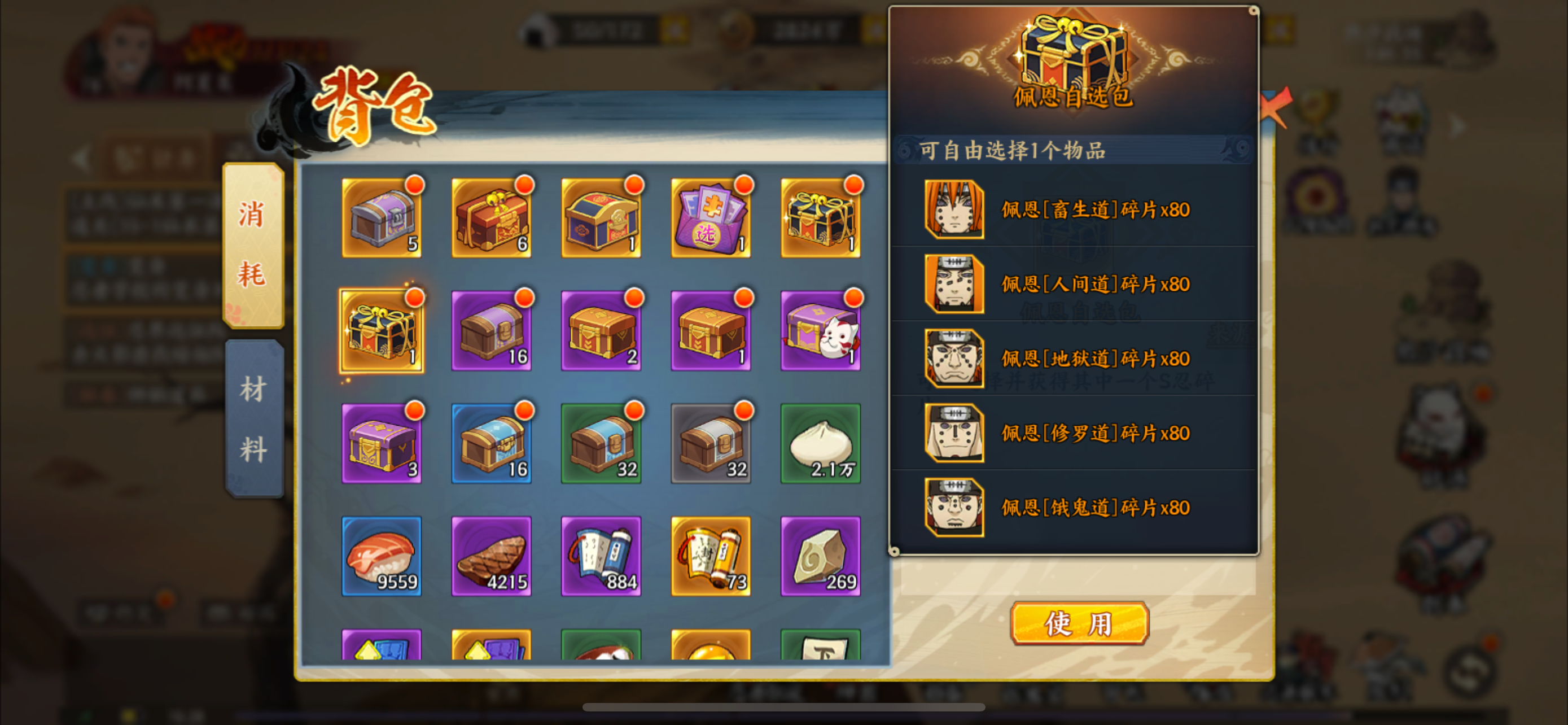
Task: Select the stone item with count 269
Action: click(x=820, y=556)
